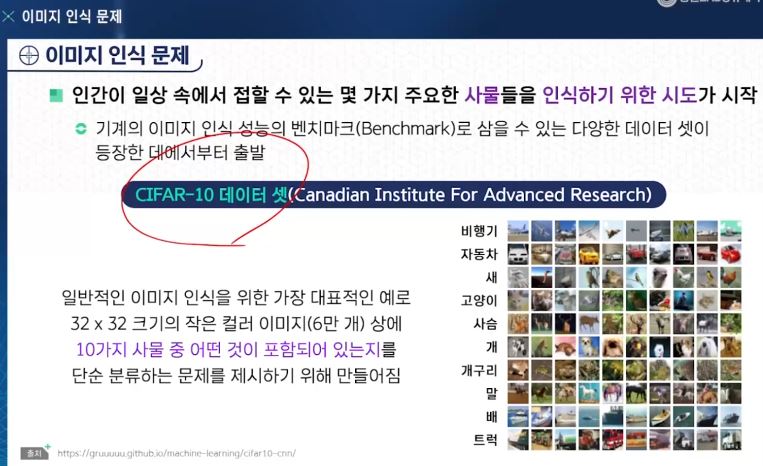Click the purple phrase 인식하기 위한 시도

tap(619, 95)
